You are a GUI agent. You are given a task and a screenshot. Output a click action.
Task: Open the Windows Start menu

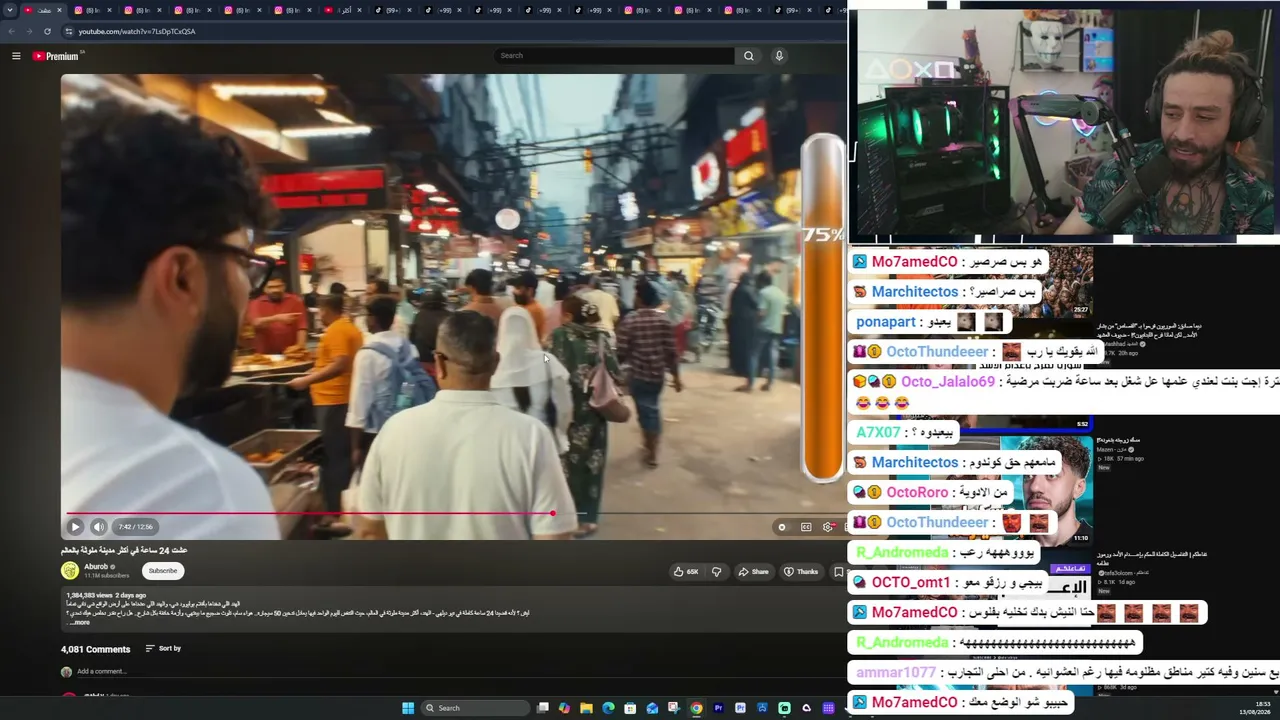click(x=408, y=708)
